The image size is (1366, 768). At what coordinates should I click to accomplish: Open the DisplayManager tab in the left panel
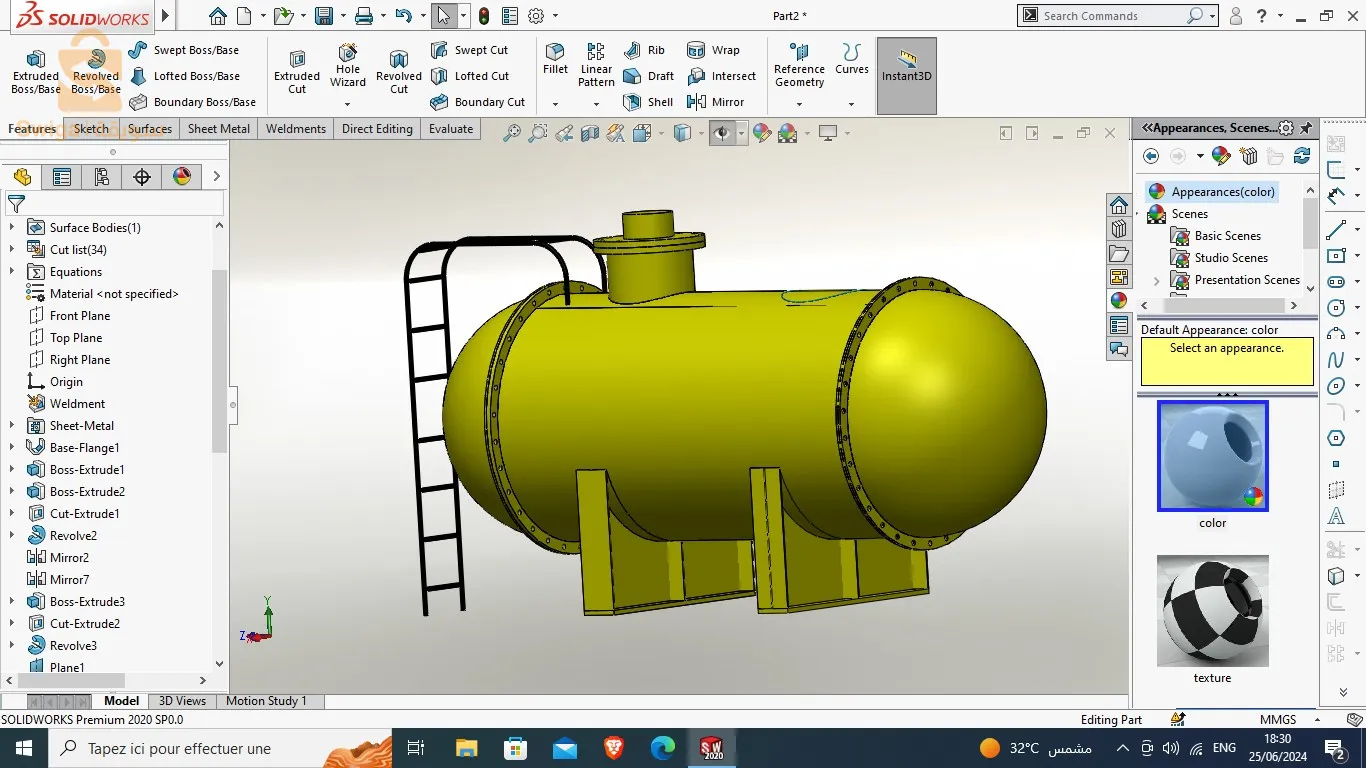[182, 177]
